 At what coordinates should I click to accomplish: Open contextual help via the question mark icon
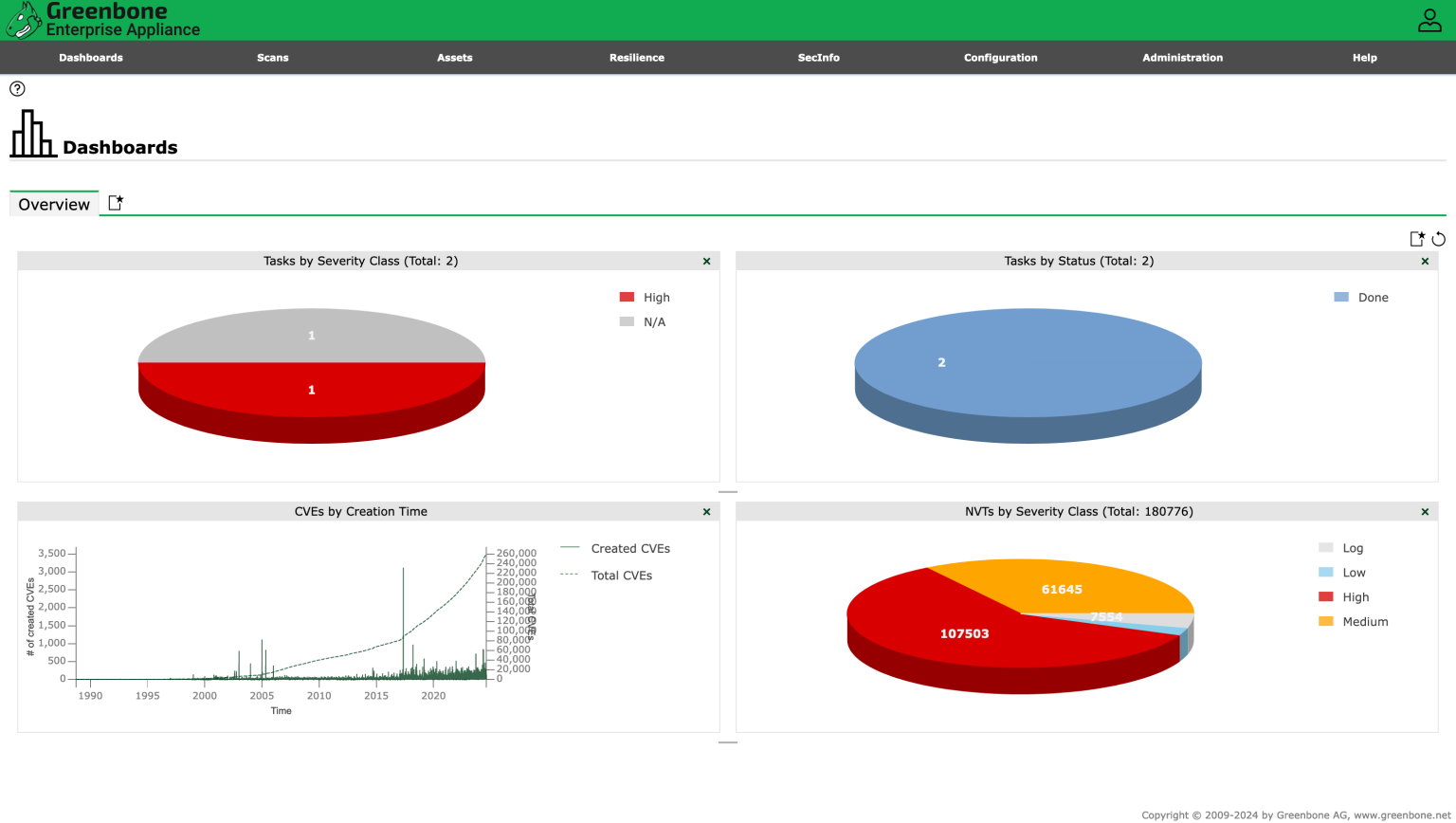pos(16,89)
